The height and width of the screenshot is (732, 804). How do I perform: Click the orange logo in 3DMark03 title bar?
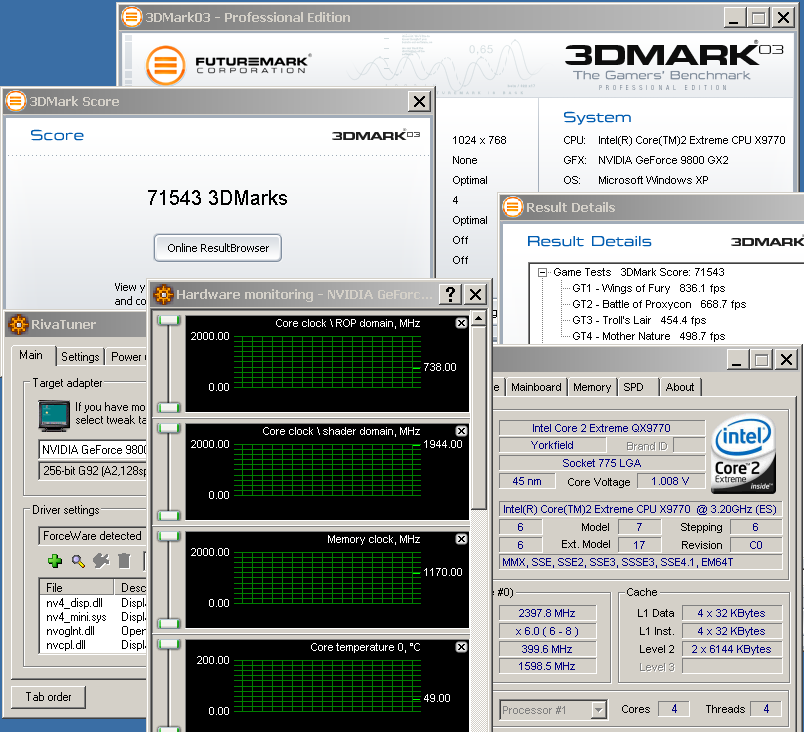pos(131,17)
